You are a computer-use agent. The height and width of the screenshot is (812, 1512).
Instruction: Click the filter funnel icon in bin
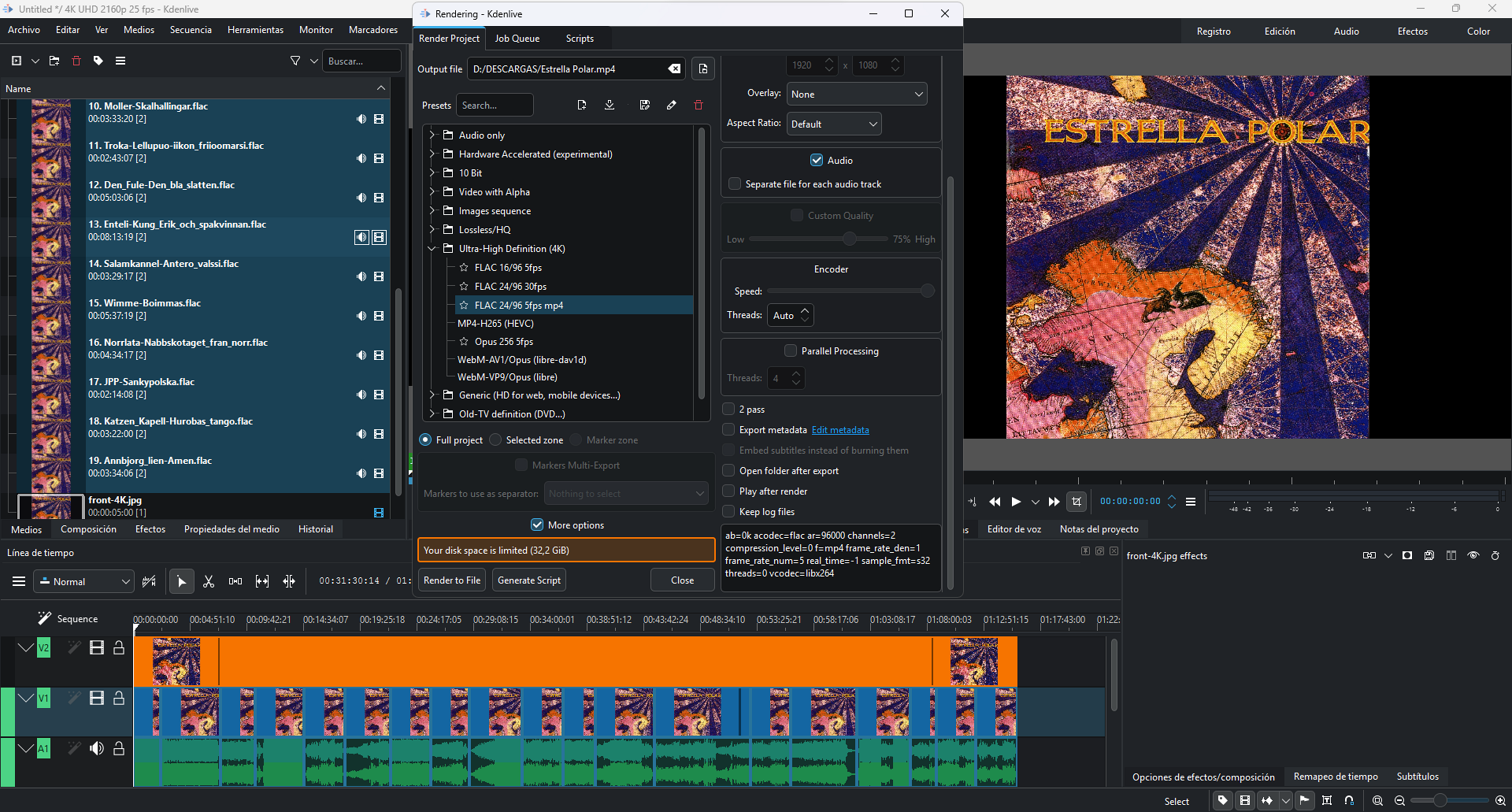click(295, 61)
